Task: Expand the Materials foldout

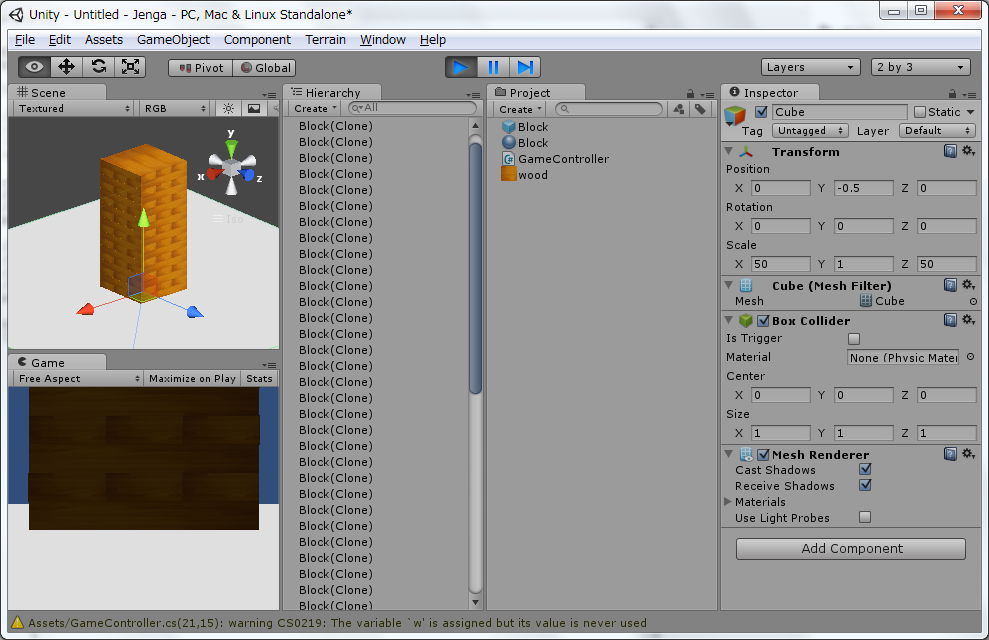Action: coord(728,502)
